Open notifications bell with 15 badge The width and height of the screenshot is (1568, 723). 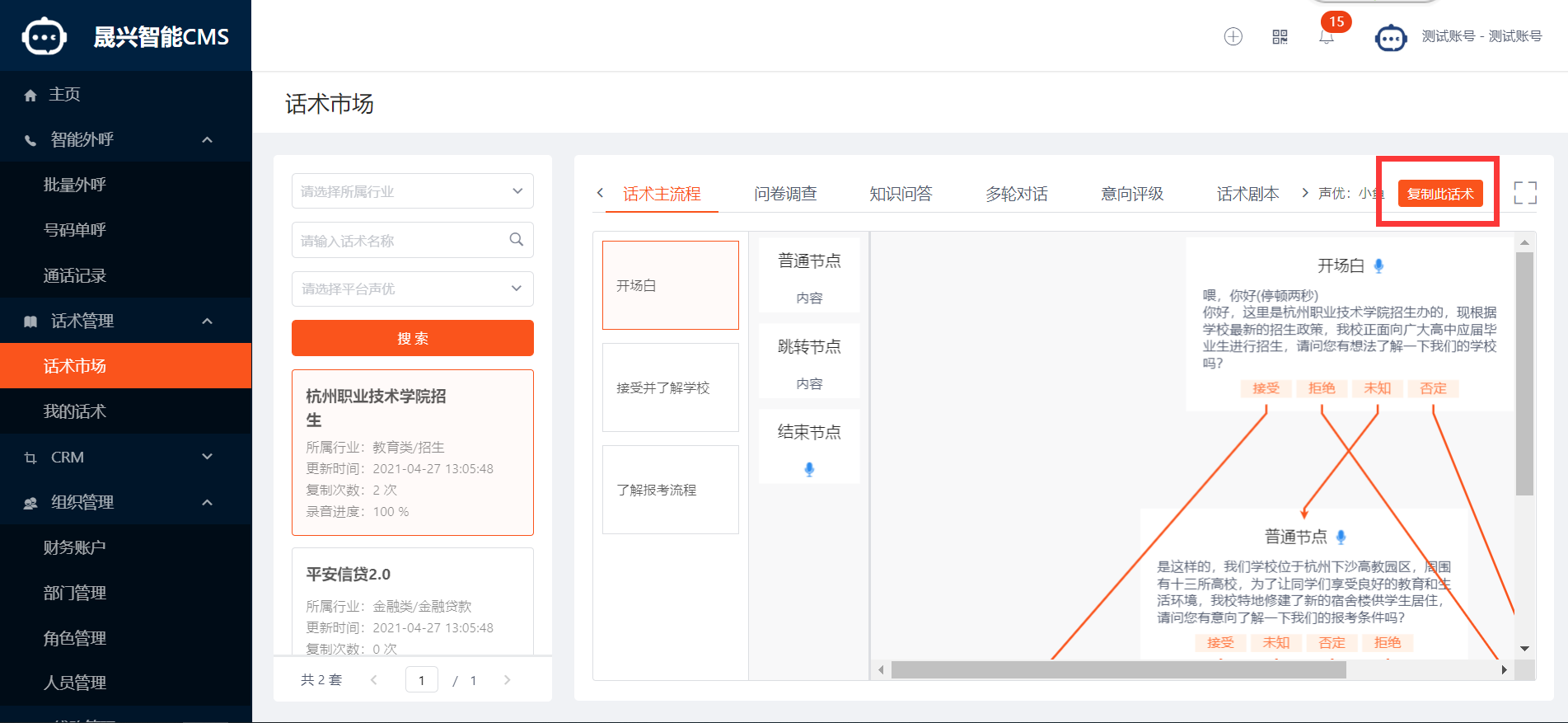1327,36
